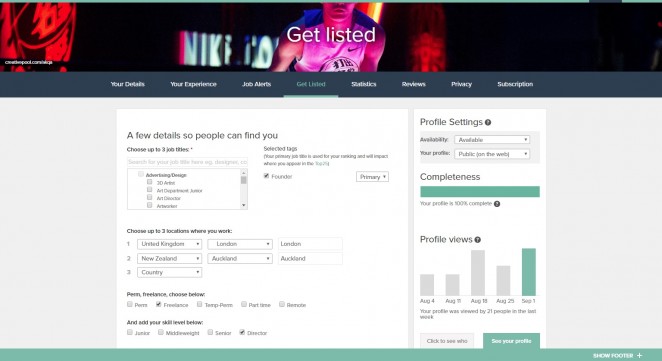Click the Aug 4 profile views bar
662x361 pixels.
[427, 285]
